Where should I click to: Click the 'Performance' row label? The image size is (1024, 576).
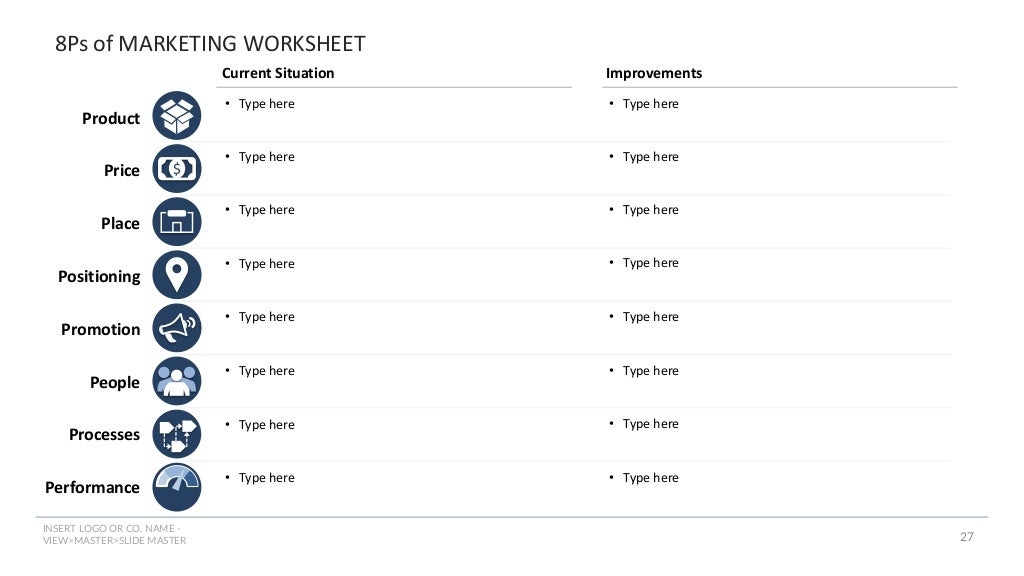[x=92, y=487]
